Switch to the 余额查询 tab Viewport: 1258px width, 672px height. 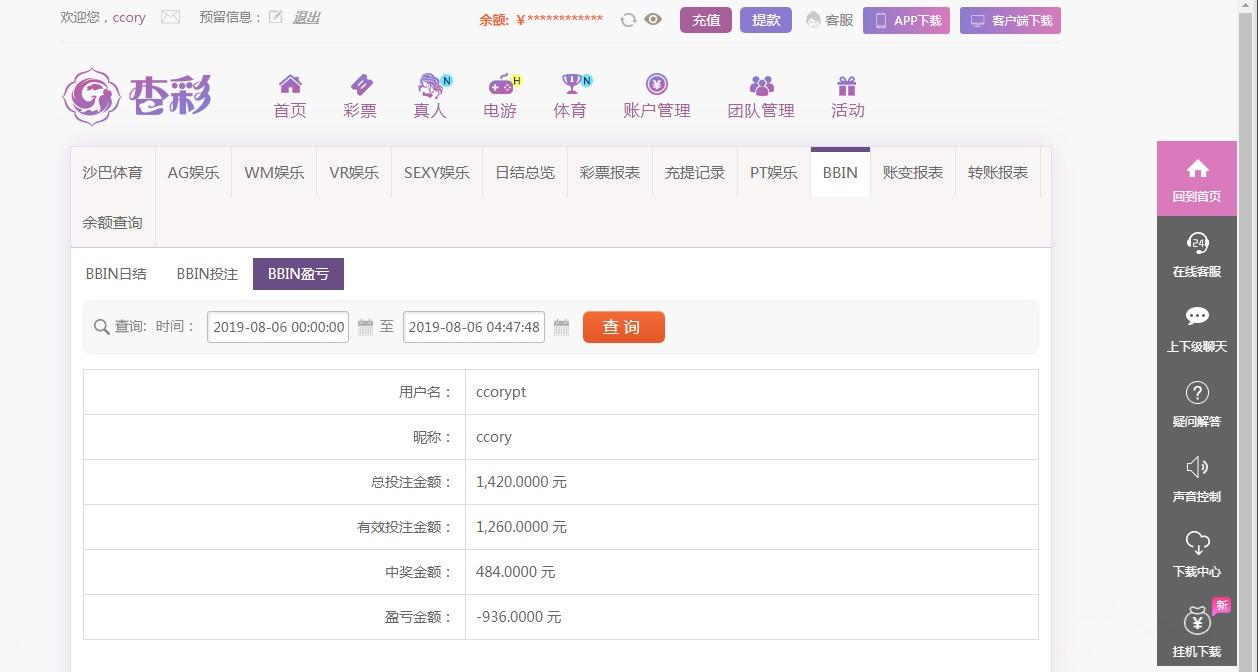click(x=112, y=222)
